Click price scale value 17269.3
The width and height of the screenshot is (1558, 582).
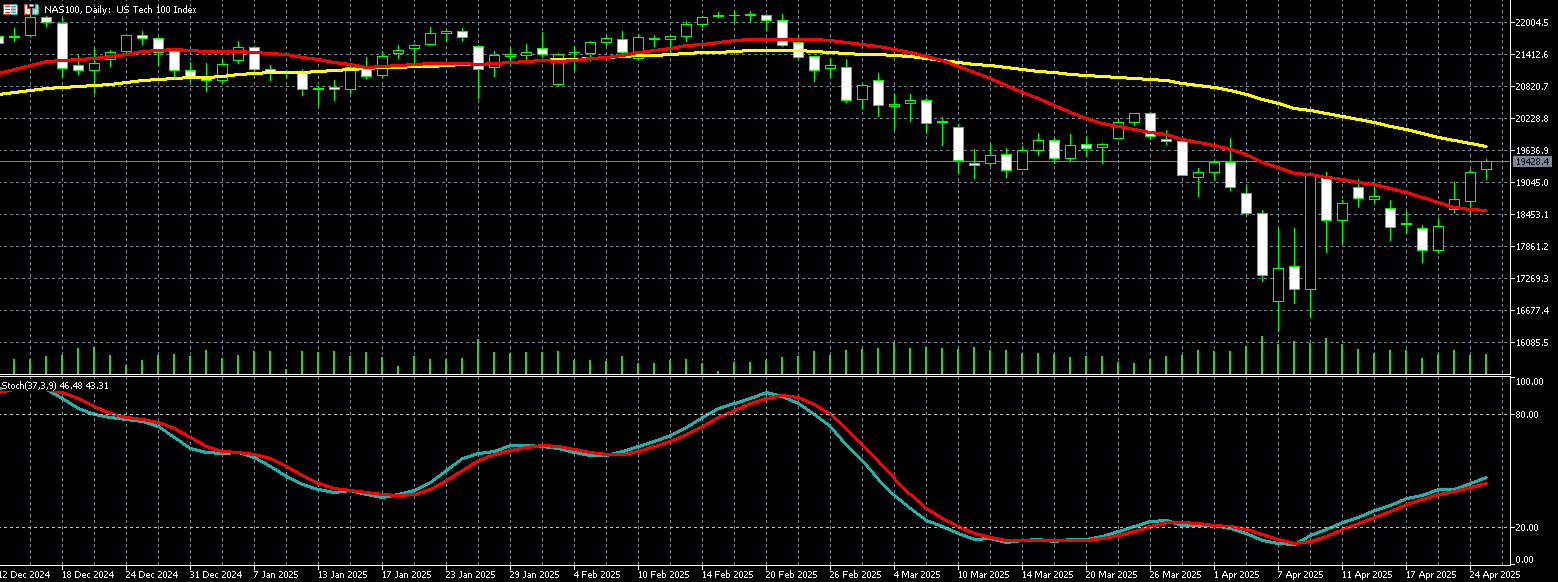pos(1531,279)
